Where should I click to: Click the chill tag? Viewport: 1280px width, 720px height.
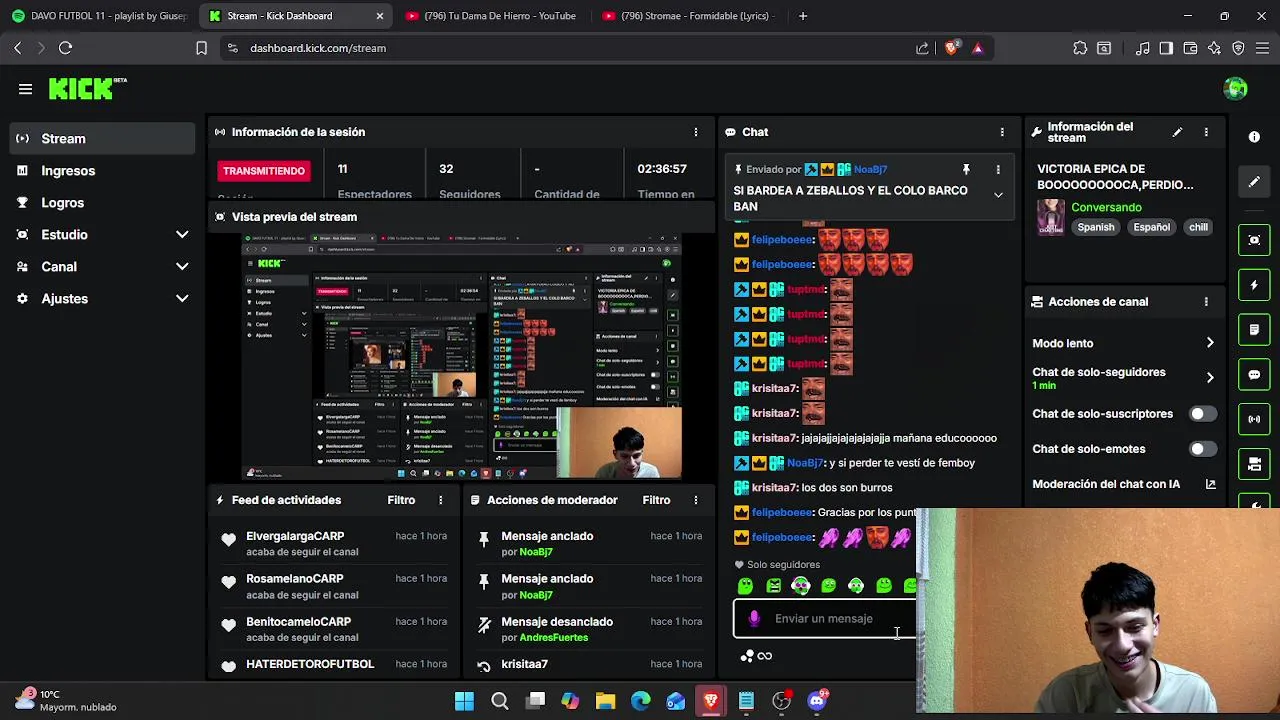point(1198,227)
